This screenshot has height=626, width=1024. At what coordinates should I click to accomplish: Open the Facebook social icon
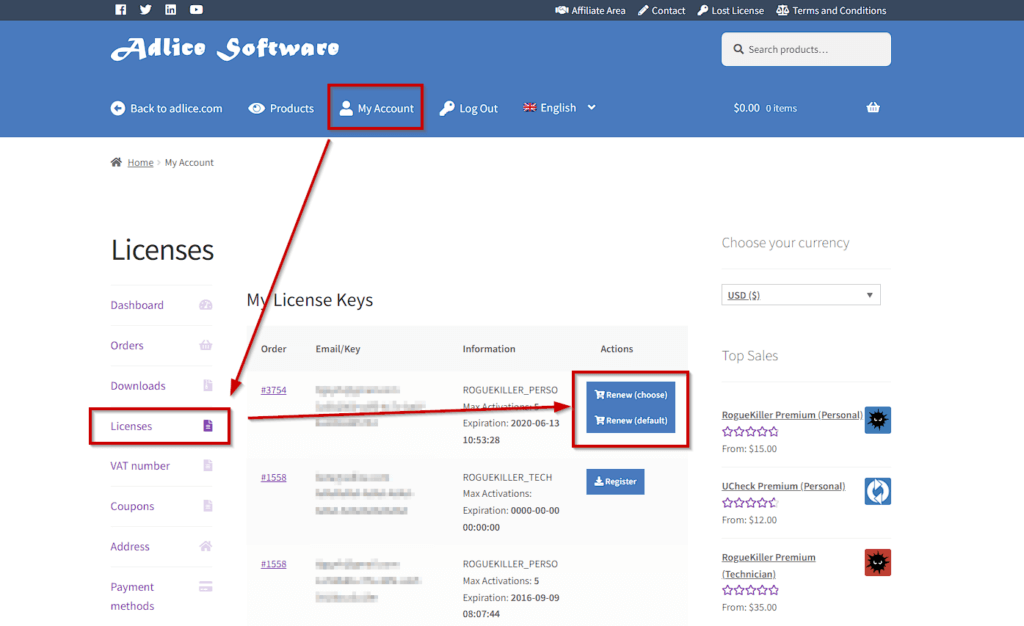tap(121, 10)
